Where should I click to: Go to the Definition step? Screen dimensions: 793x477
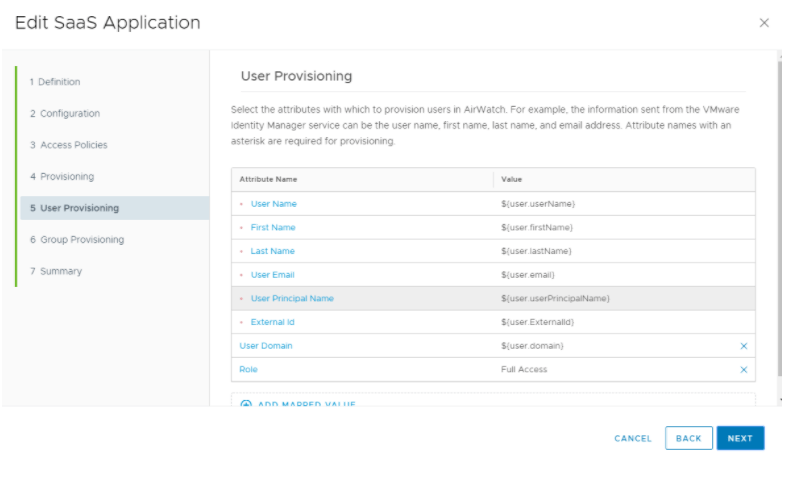tap(59, 82)
